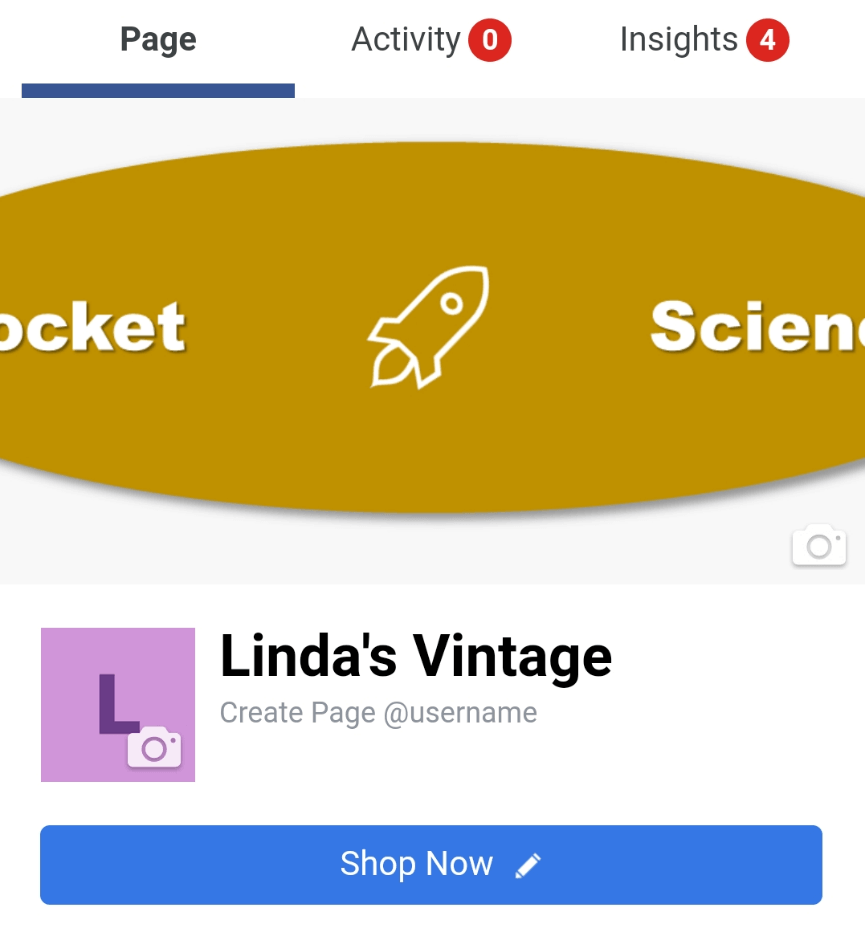Click the gold ellipse below the rocket
The image size is (865, 928).
pyautogui.click(x=430, y=450)
